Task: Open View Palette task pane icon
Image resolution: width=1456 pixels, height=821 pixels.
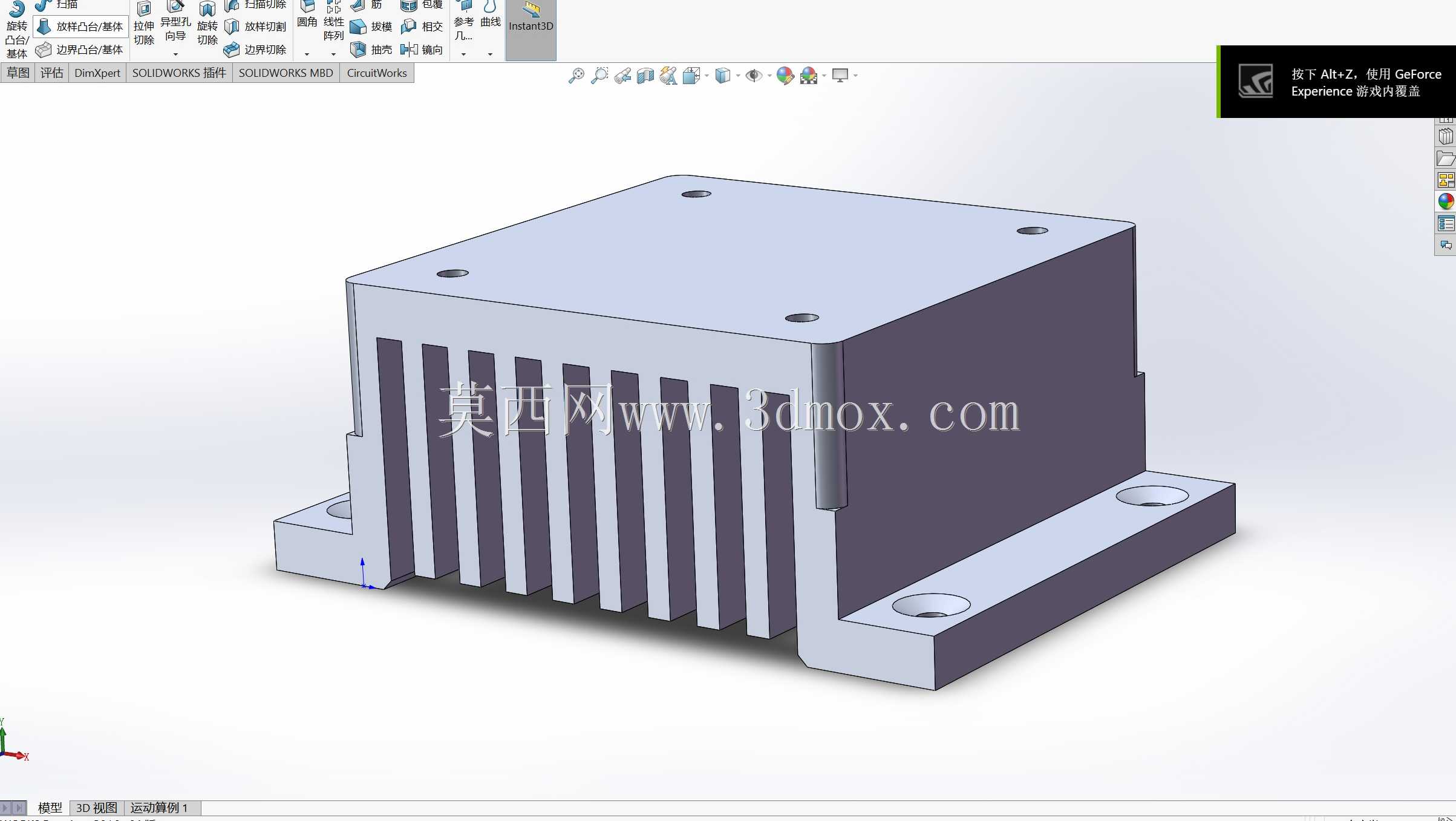Action: [x=1446, y=180]
